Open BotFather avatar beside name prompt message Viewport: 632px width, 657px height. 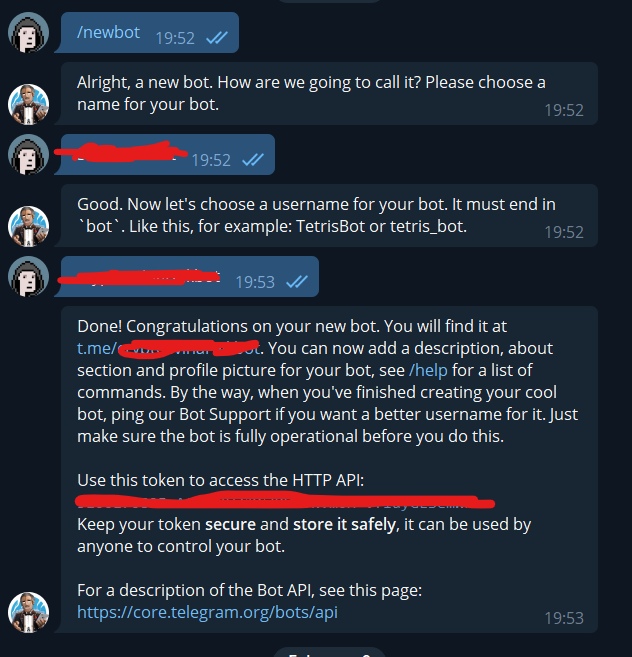click(28, 104)
